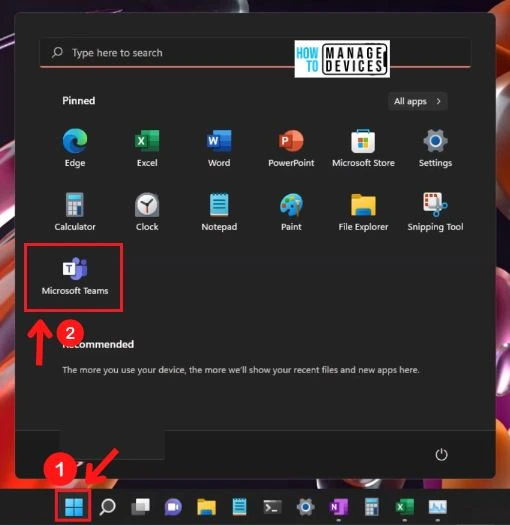
Task: Open the pinned Word app
Action: 219,147
